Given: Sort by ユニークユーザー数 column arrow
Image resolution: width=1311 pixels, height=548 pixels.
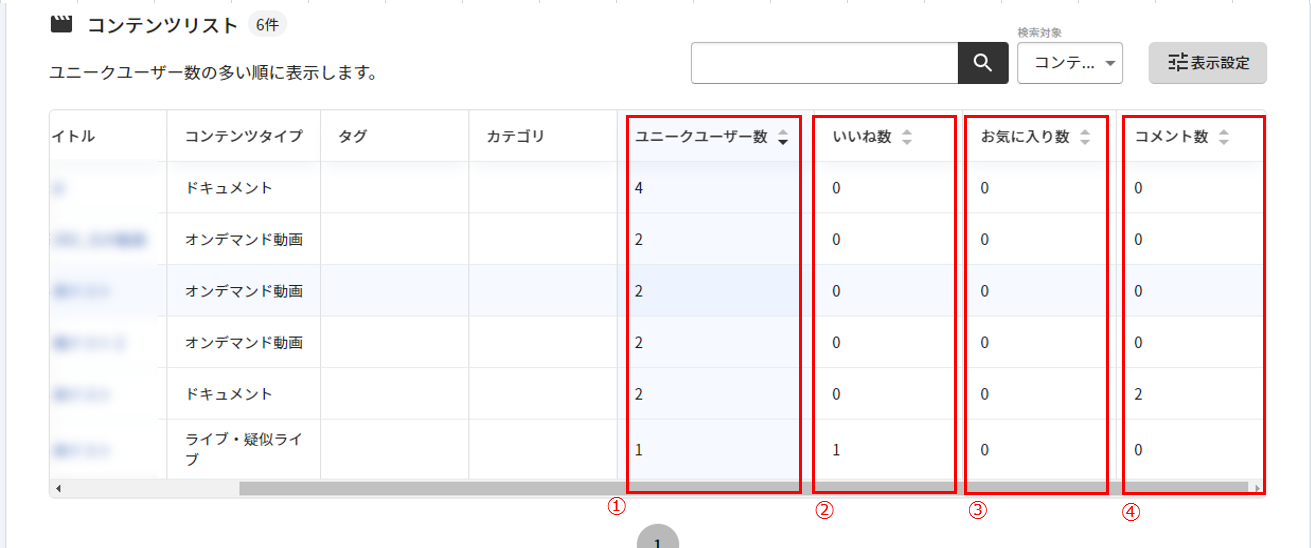Looking at the screenshot, I should click(x=783, y=137).
